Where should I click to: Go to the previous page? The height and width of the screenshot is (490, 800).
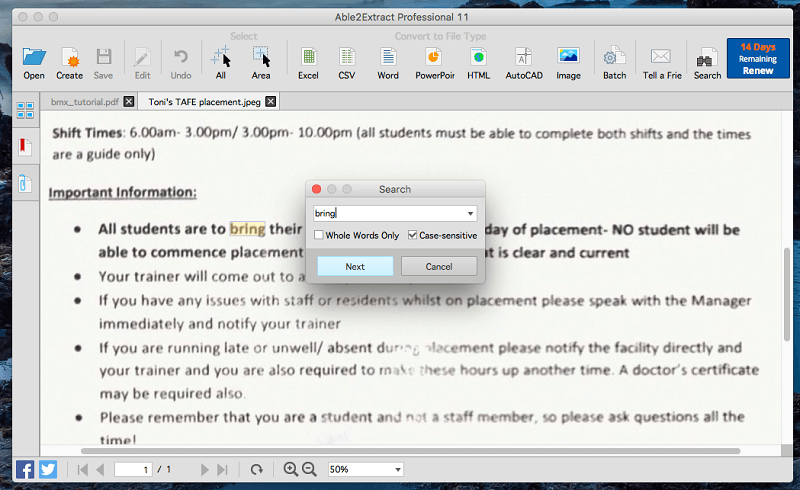100,469
